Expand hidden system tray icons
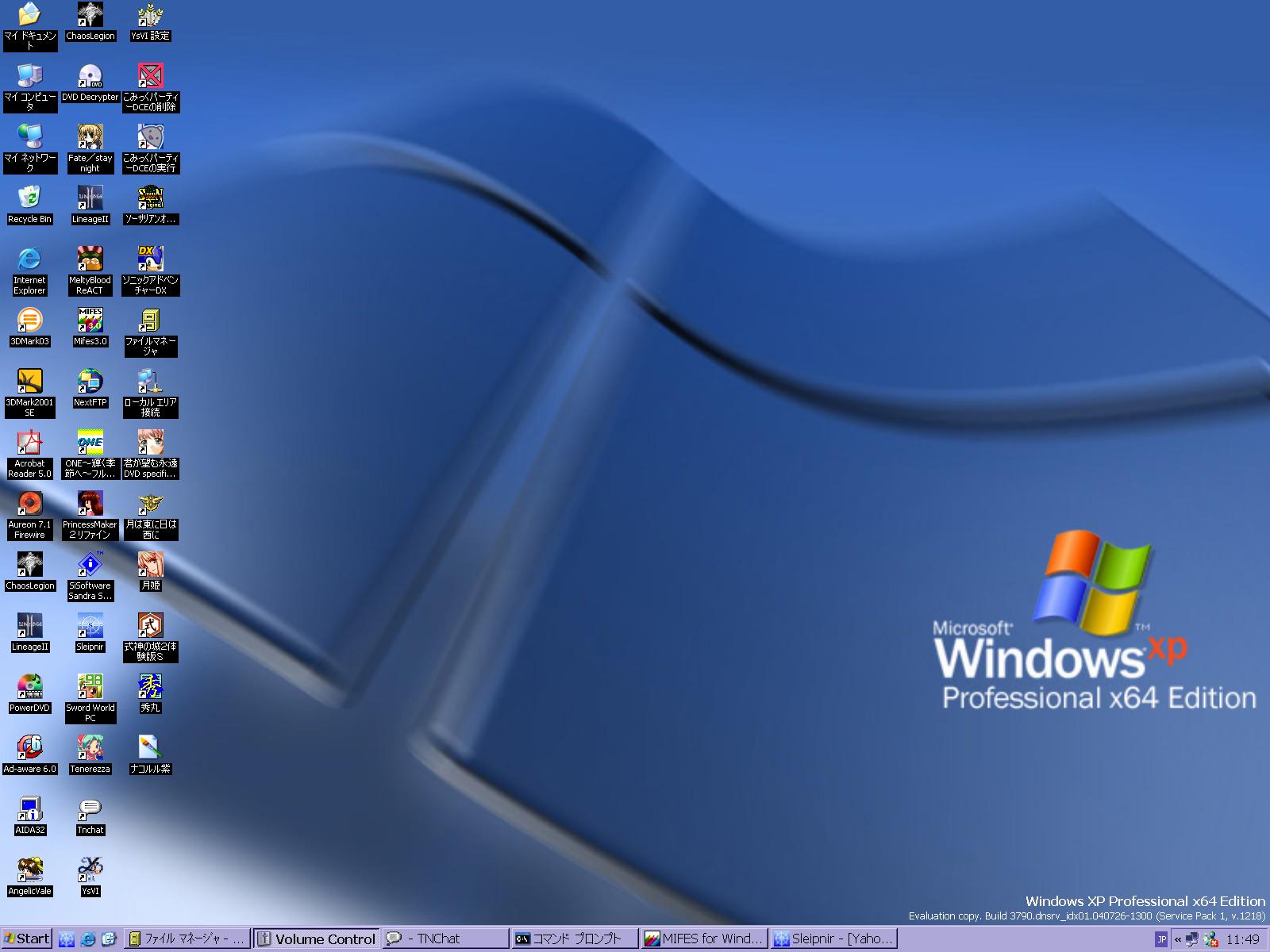The image size is (1270, 952). 1178,939
